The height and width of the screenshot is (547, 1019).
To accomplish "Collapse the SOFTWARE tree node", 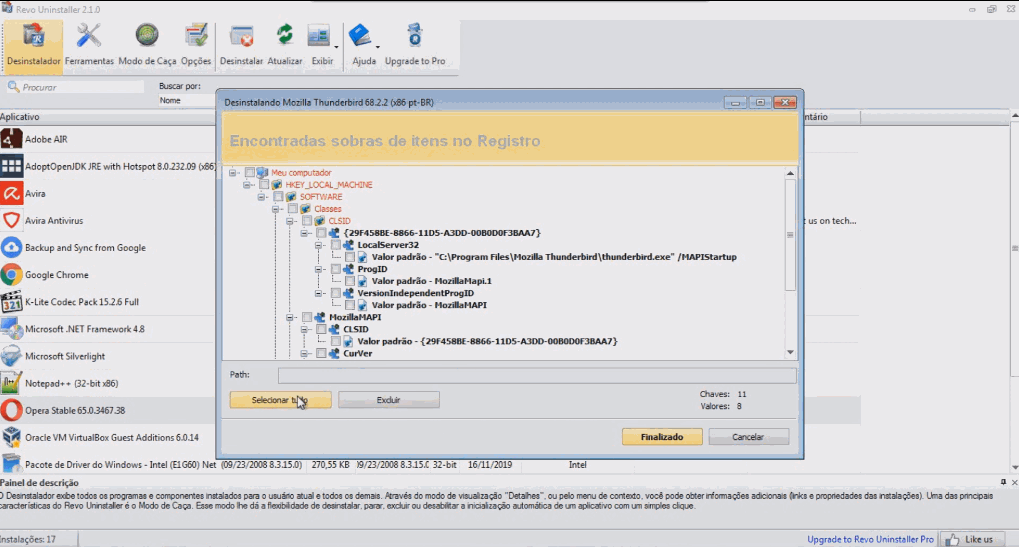I will click(261, 197).
